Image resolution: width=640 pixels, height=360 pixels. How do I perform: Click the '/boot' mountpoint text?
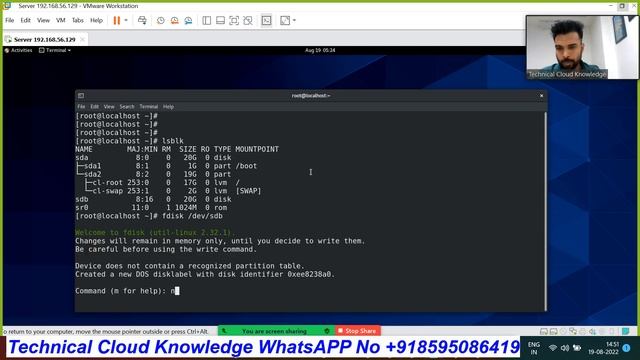(x=246, y=166)
